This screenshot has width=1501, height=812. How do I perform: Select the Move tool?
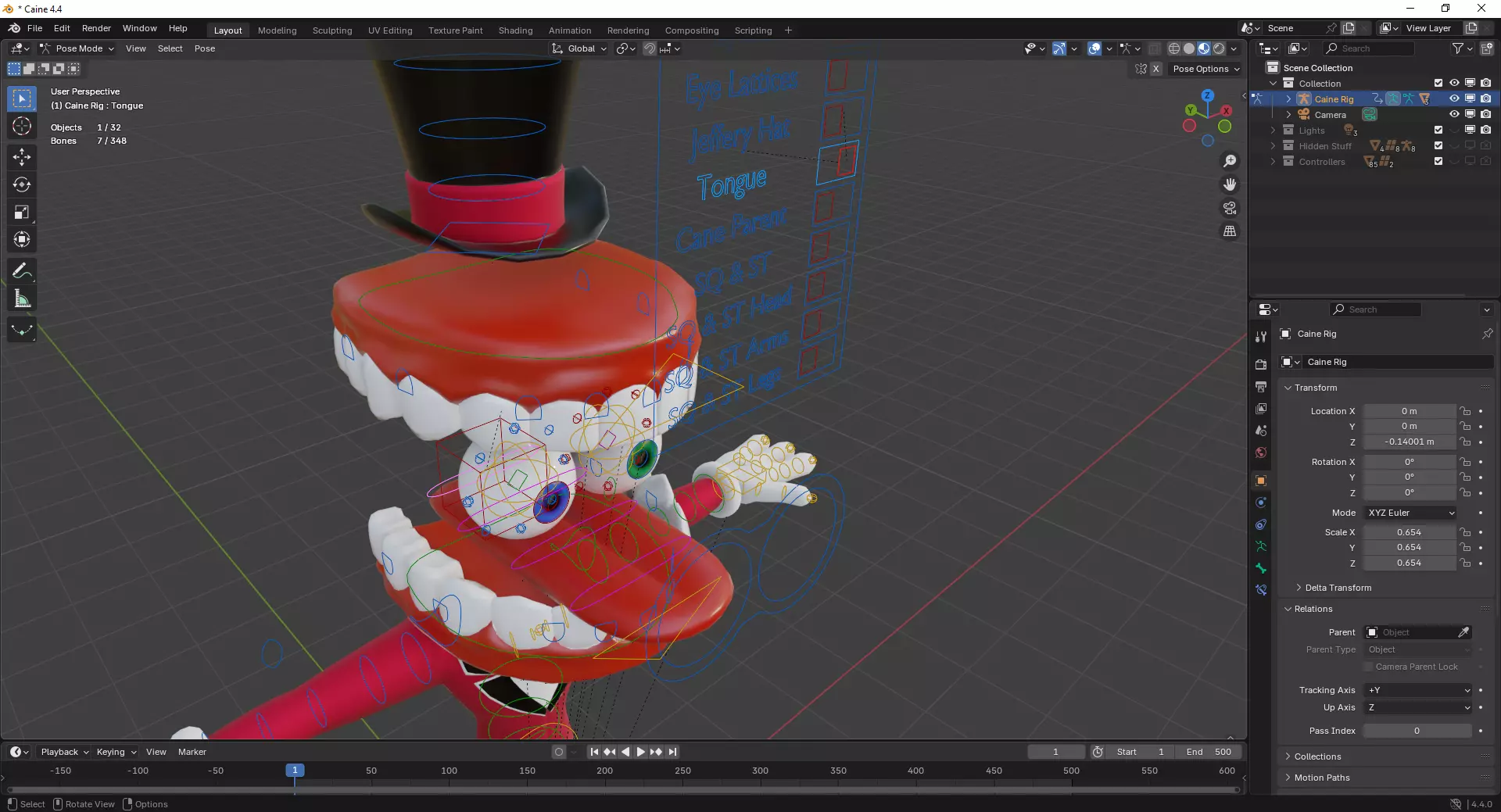pos(22,157)
